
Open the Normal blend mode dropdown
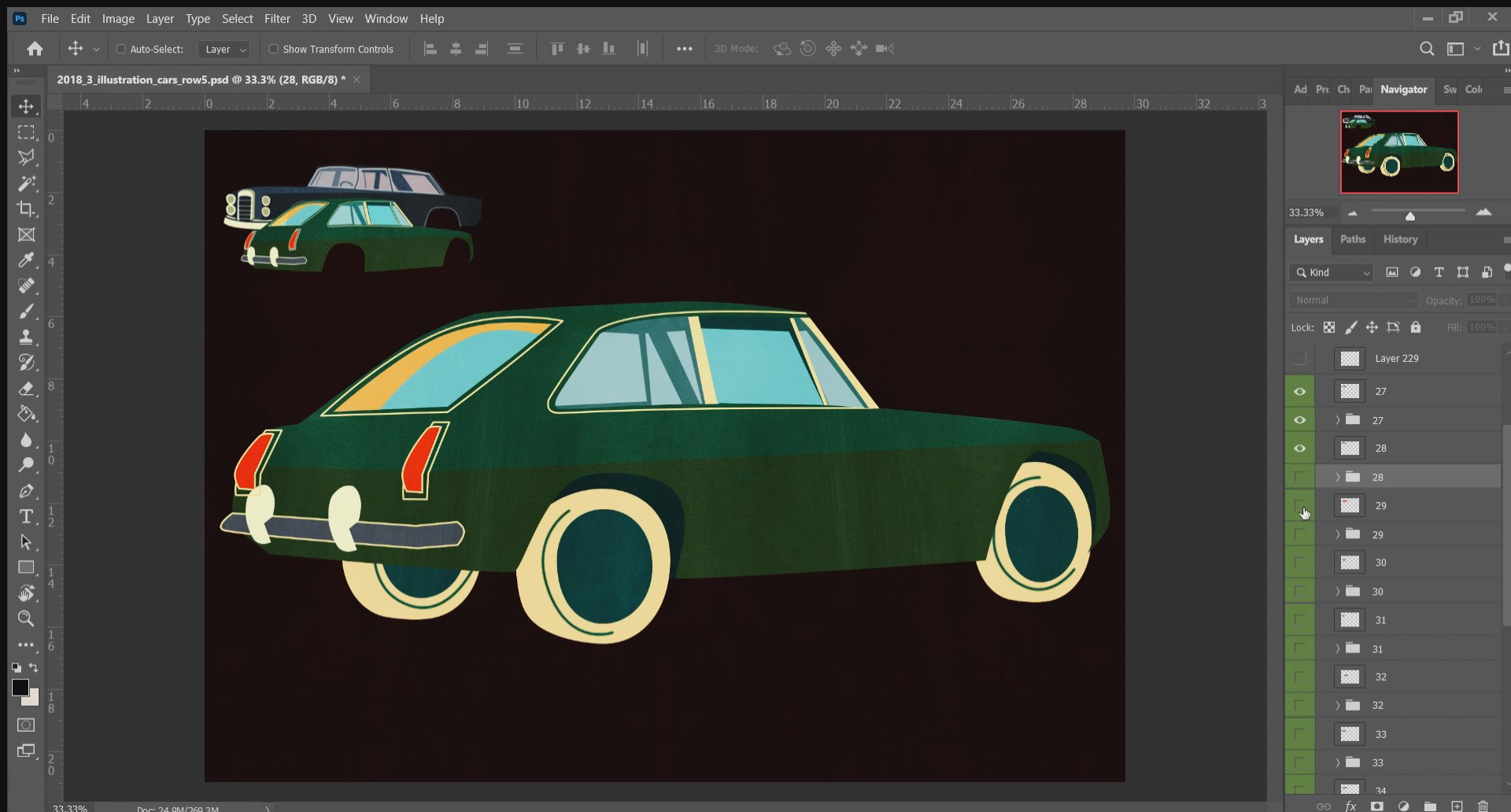(x=1352, y=300)
